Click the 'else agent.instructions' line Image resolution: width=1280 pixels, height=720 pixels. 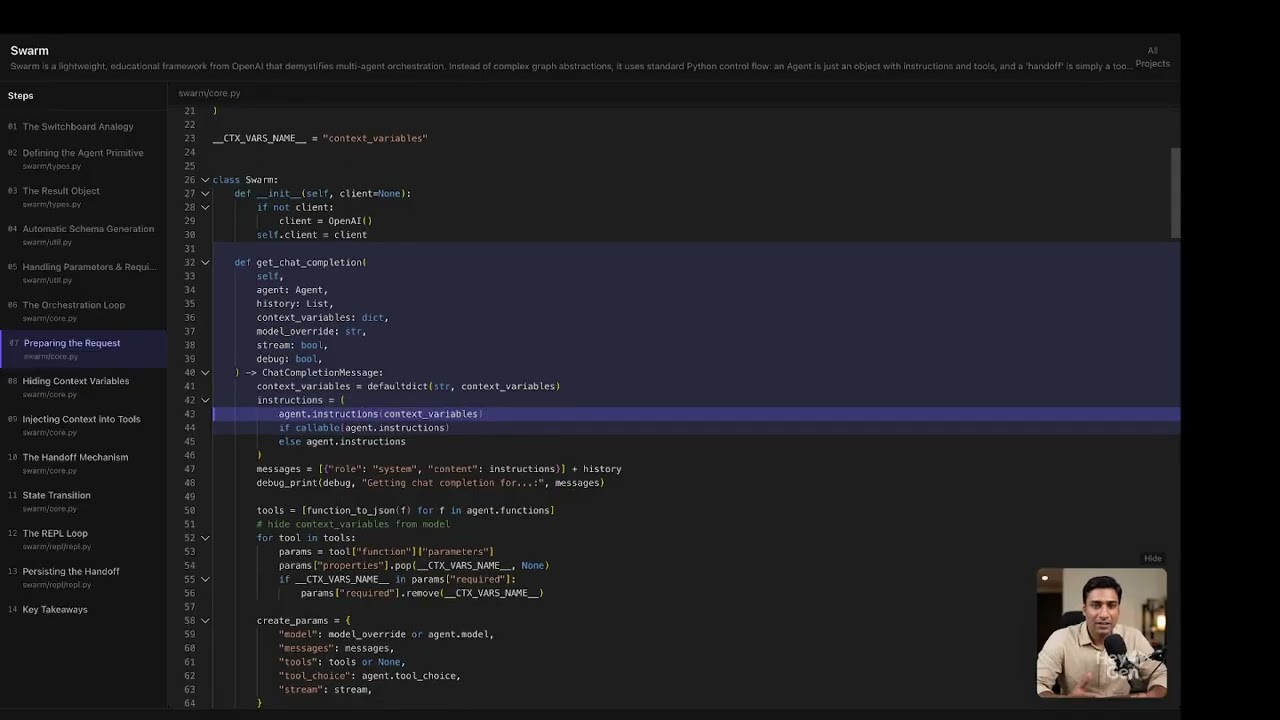coord(342,442)
